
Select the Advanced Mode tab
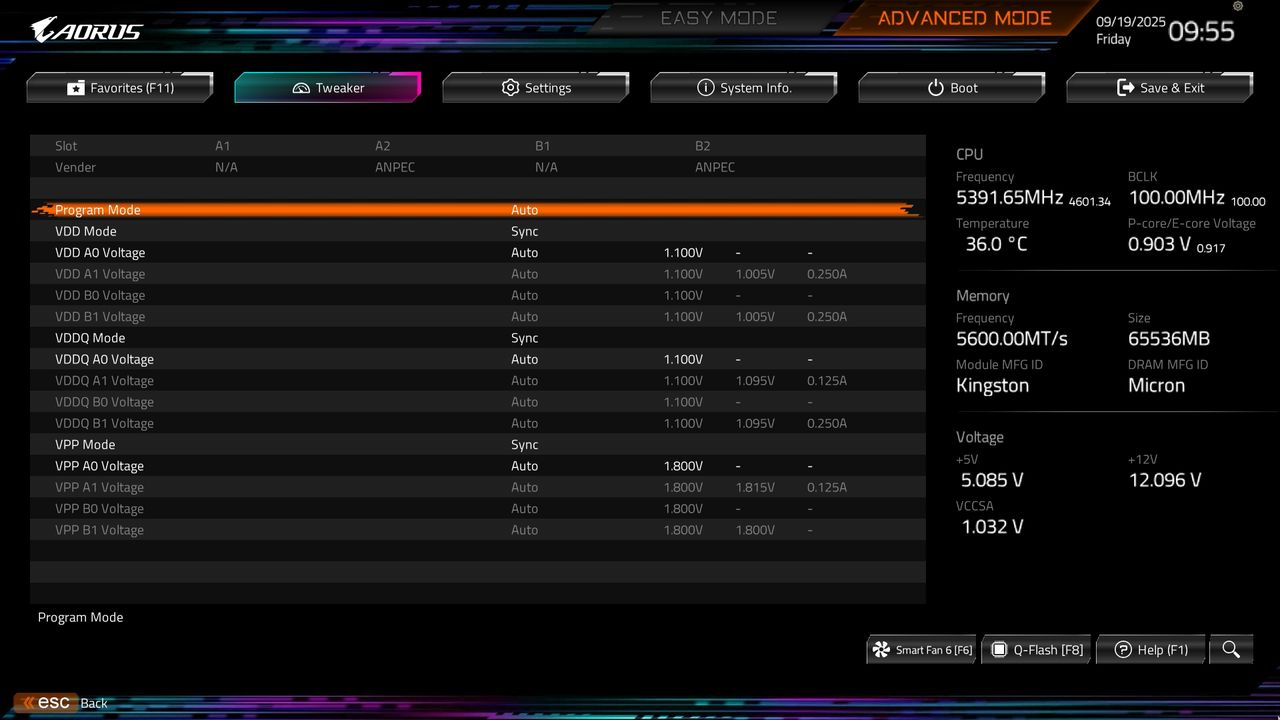[963, 17]
